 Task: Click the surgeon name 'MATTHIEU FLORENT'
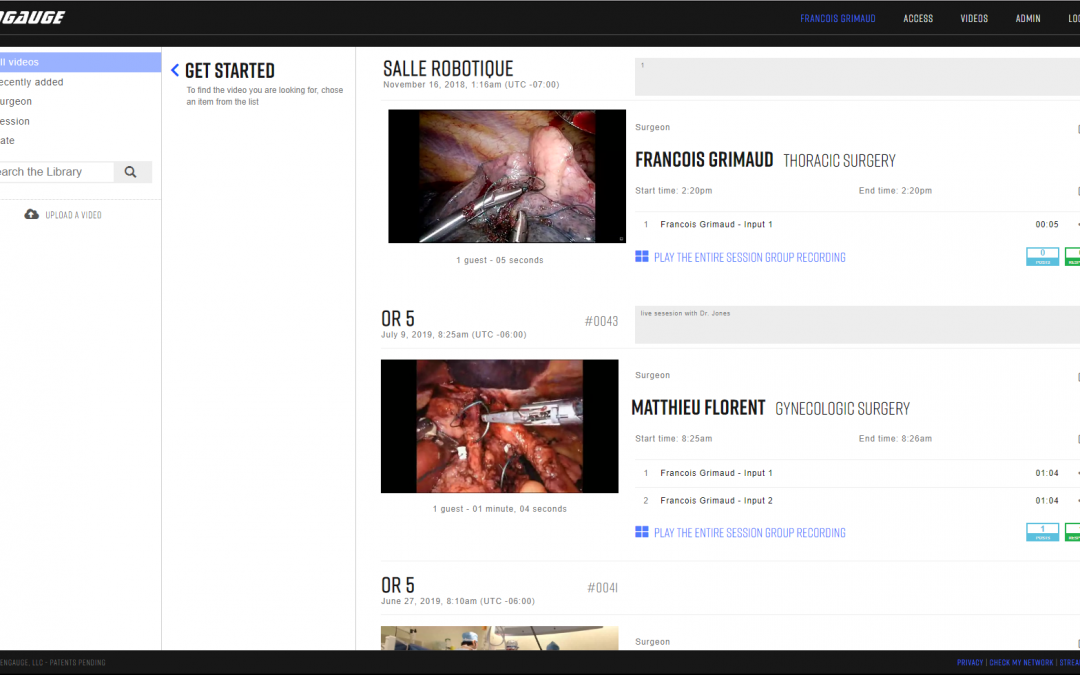pos(698,408)
